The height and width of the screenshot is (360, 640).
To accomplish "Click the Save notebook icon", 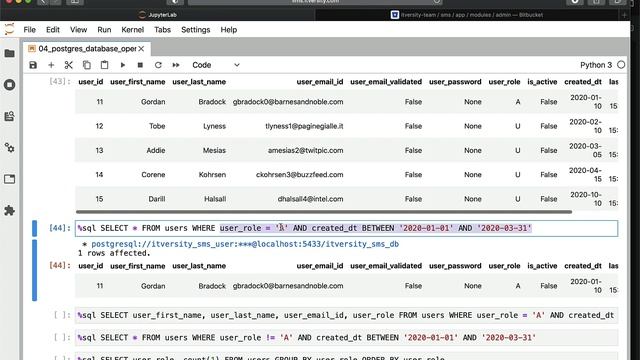I will (x=33, y=65).
